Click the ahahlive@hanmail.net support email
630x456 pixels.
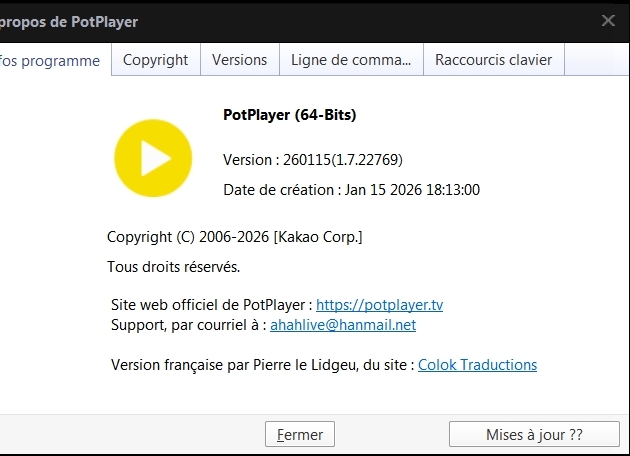click(x=343, y=325)
